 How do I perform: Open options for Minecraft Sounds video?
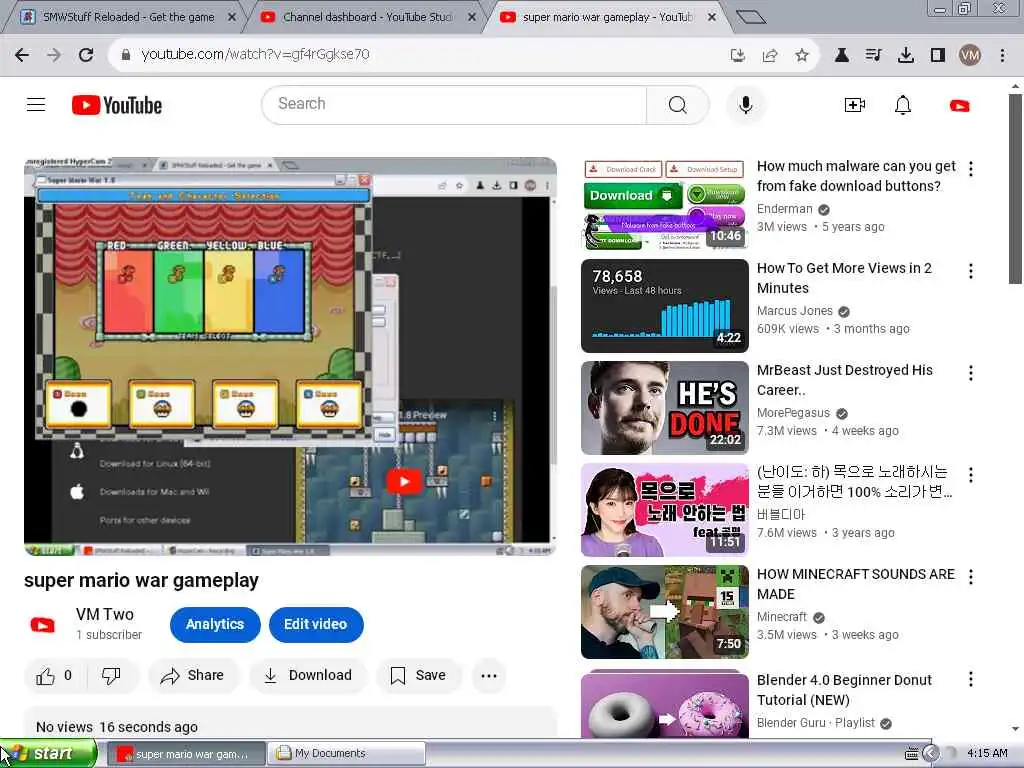pyautogui.click(x=971, y=577)
